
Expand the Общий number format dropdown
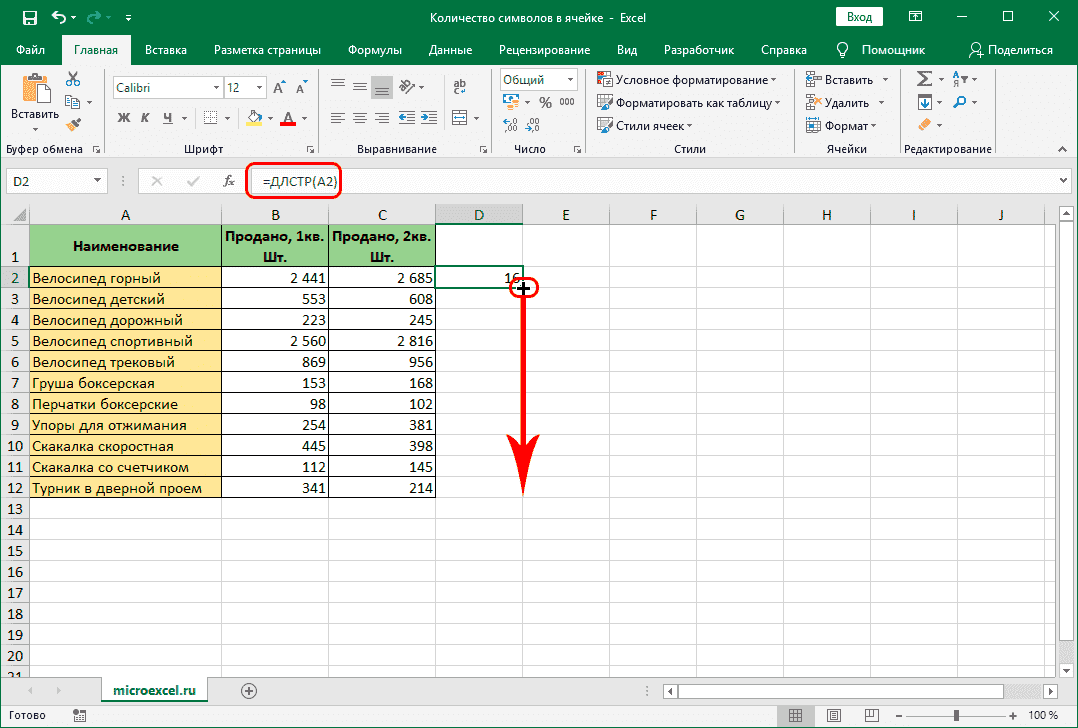click(570, 80)
